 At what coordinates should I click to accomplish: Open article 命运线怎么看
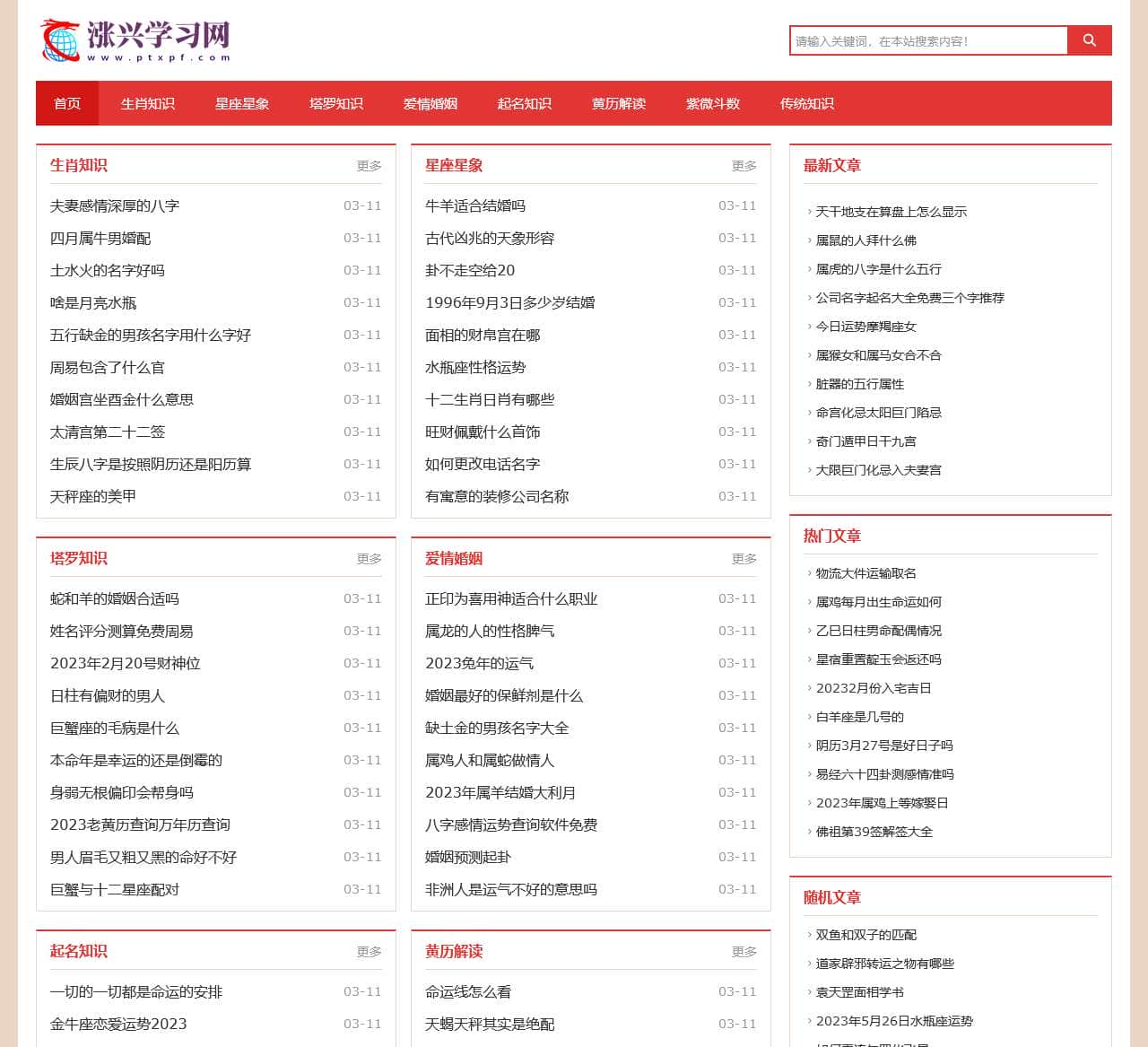tap(468, 991)
